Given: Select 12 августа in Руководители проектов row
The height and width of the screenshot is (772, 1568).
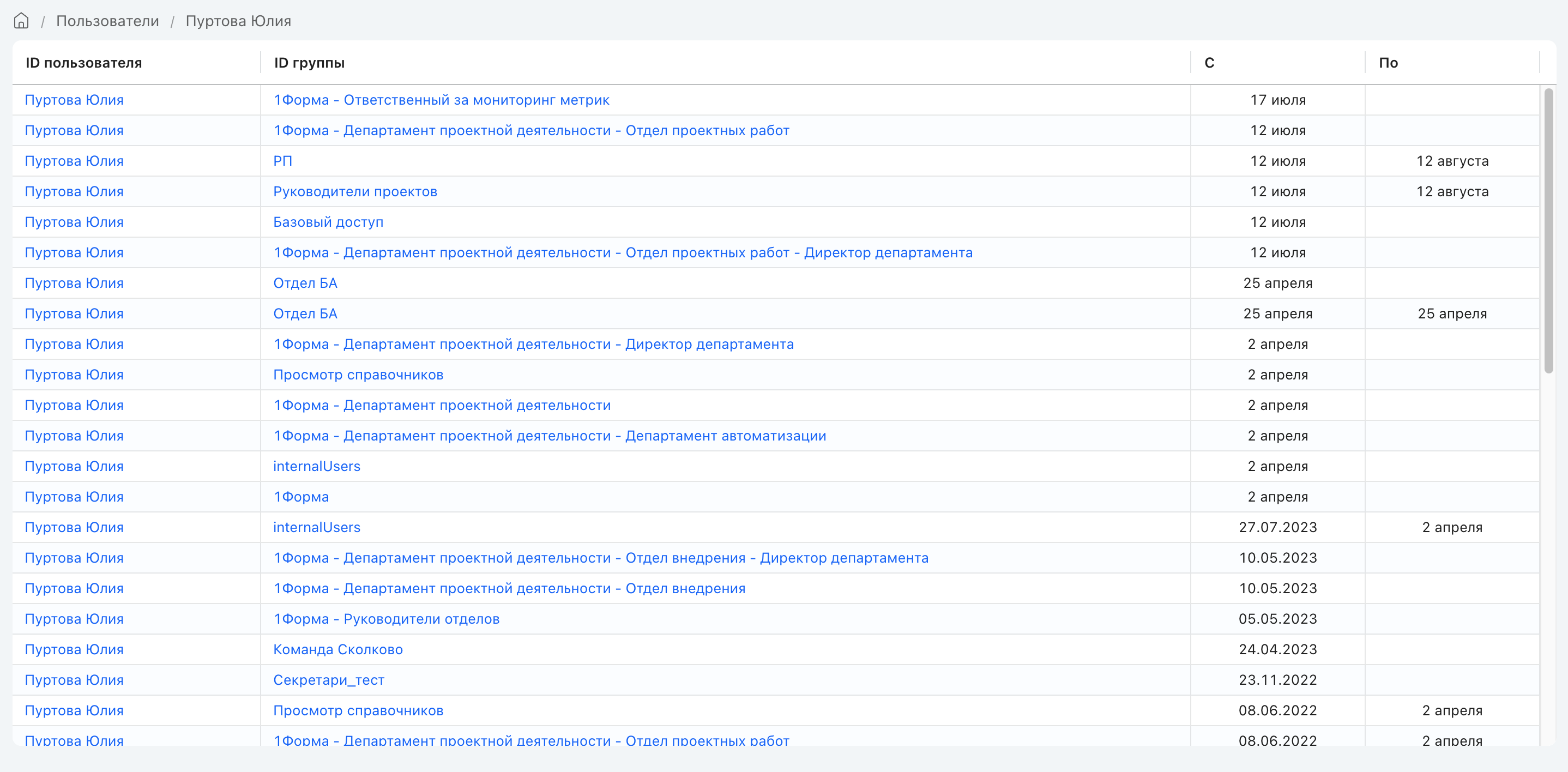Looking at the screenshot, I should tap(1452, 191).
